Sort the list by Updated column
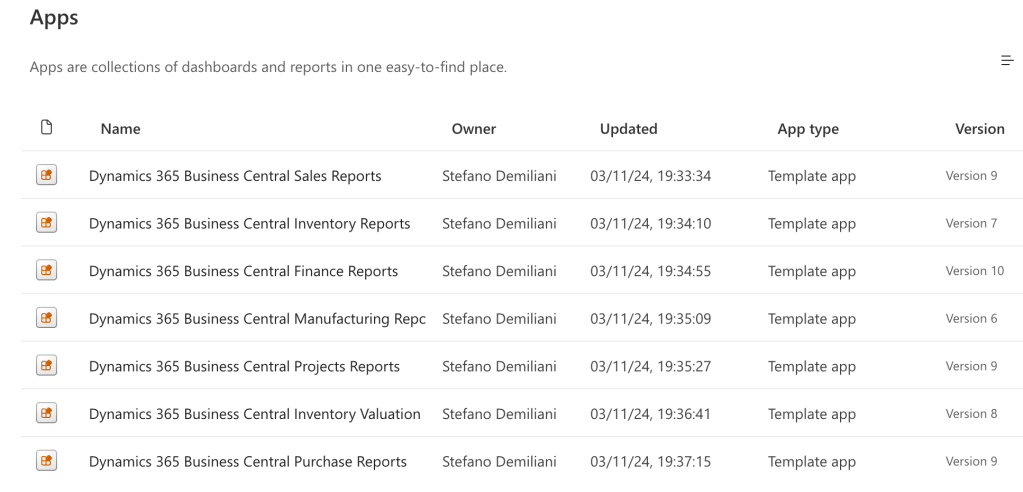Viewport: 1023px width, 492px height. pyautogui.click(x=628, y=129)
